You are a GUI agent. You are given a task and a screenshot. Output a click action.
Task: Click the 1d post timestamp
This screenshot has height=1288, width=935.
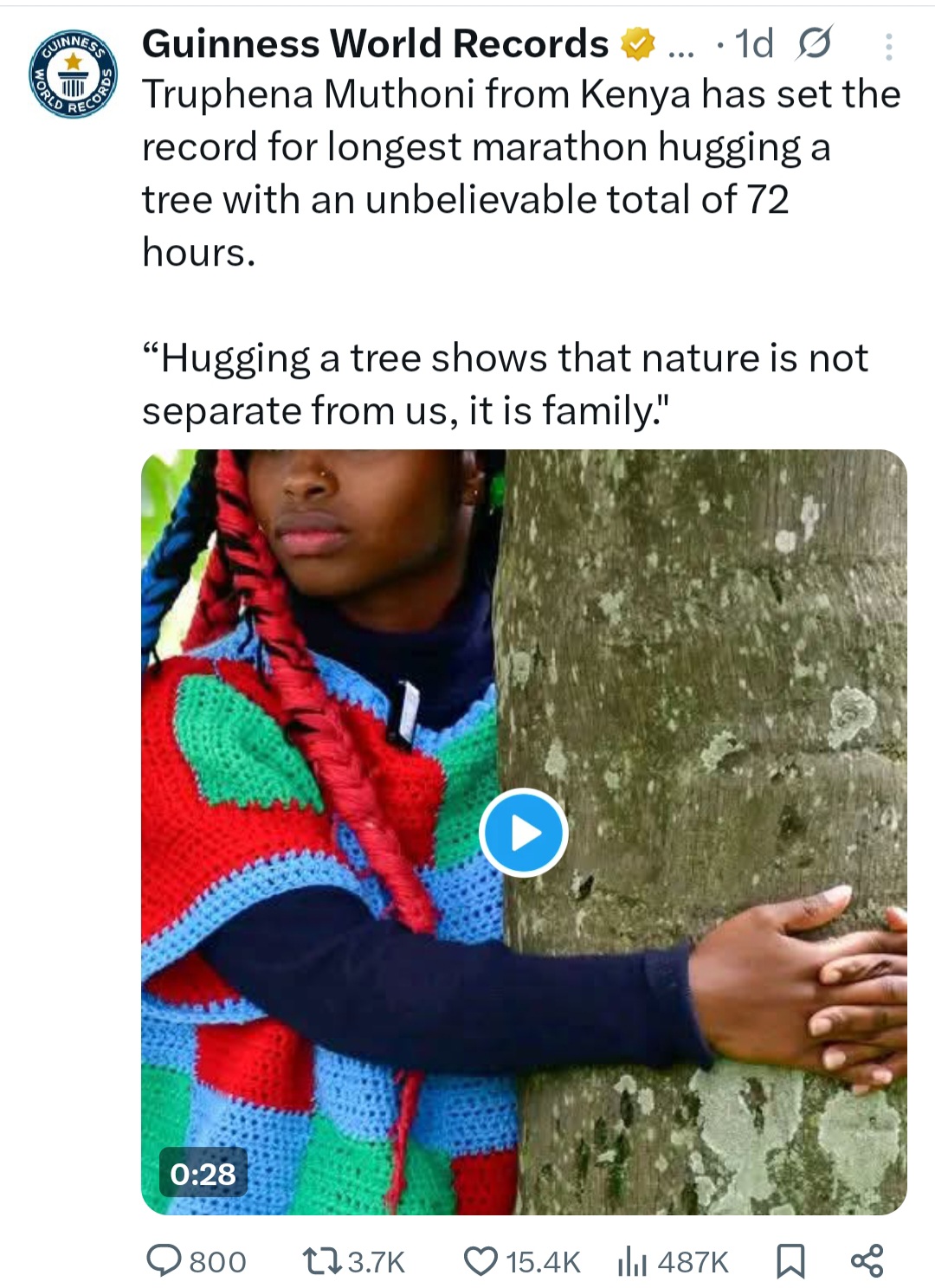[x=753, y=44]
